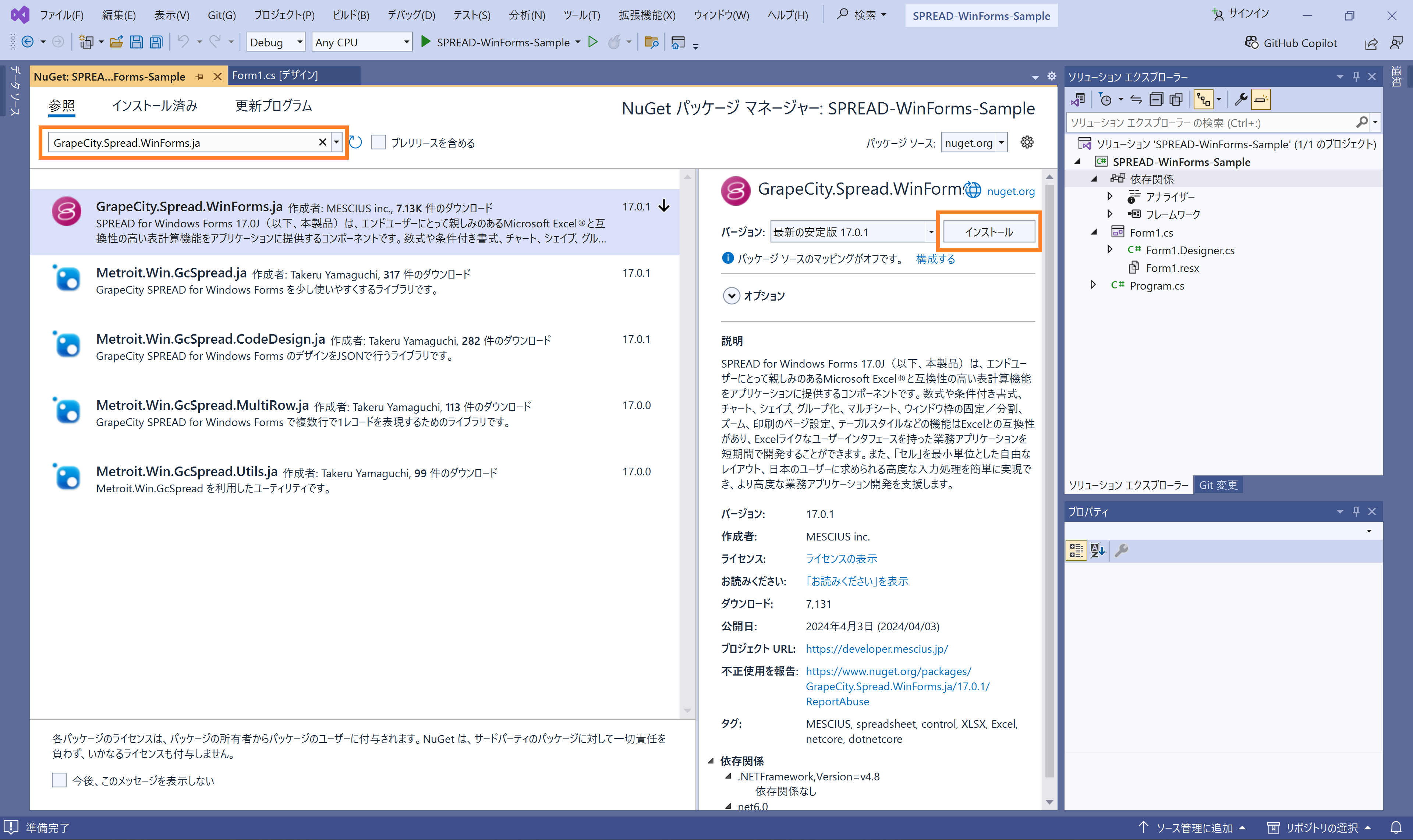This screenshot has height=840, width=1413.
Task: Click the インストール button
Action: click(989, 231)
